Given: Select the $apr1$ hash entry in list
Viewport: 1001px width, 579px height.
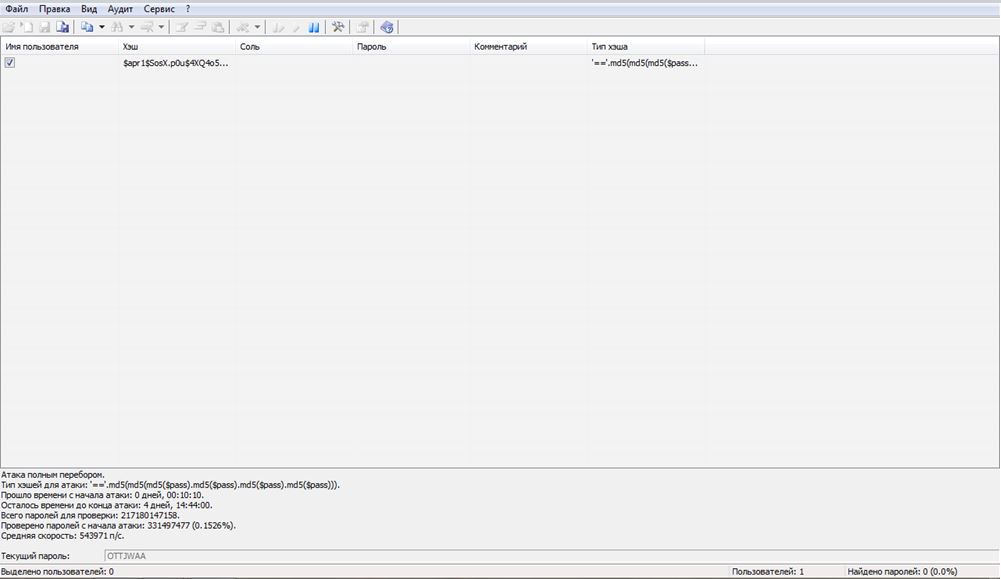Looking at the screenshot, I should click(175, 63).
